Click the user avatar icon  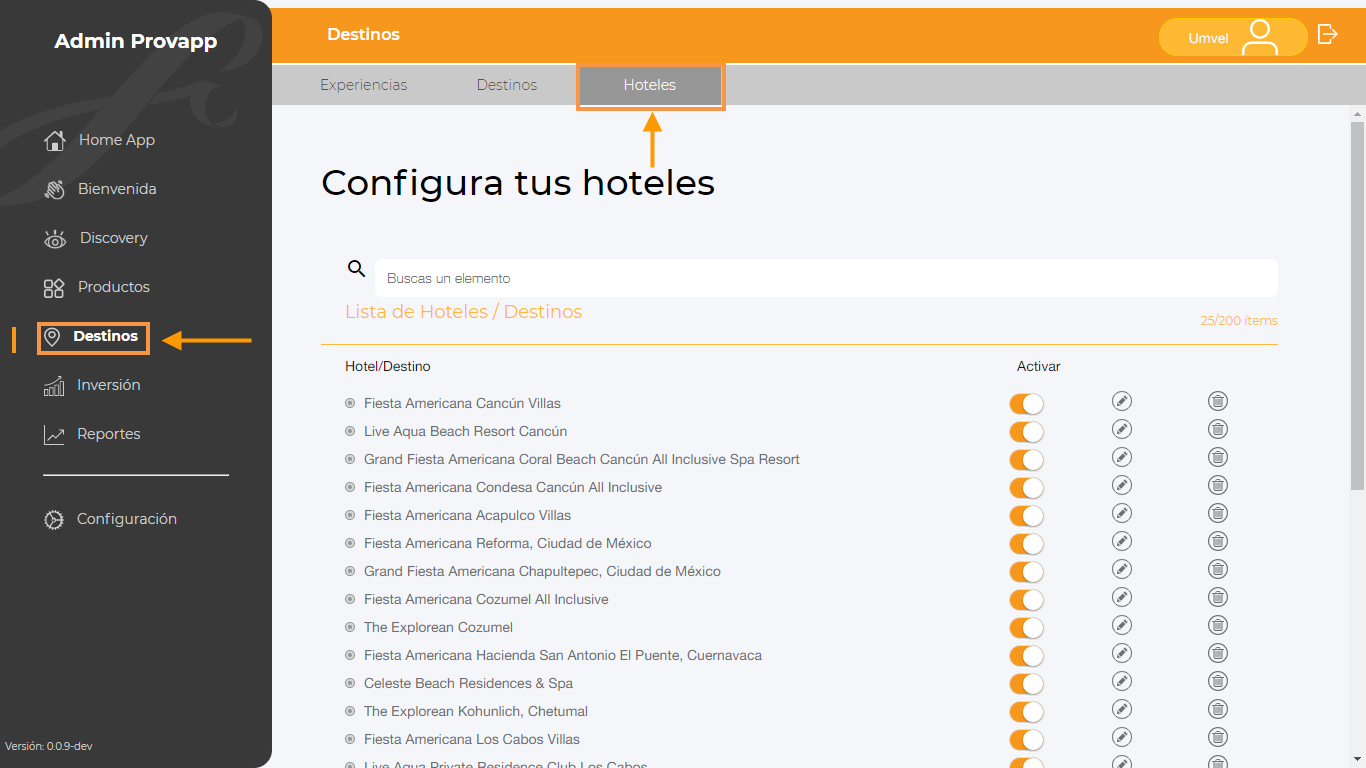[x=1260, y=37]
